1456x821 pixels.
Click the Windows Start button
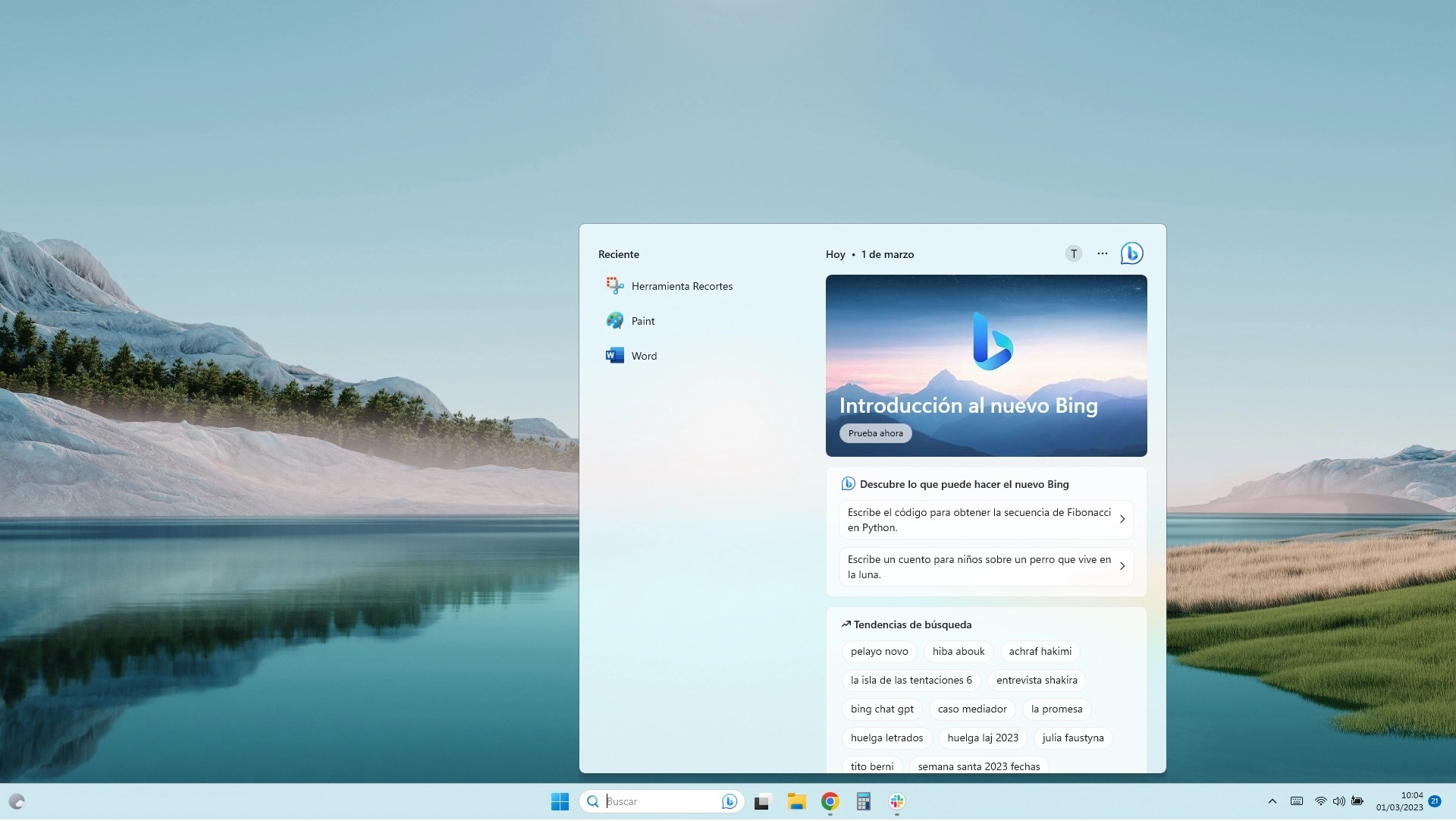point(560,801)
